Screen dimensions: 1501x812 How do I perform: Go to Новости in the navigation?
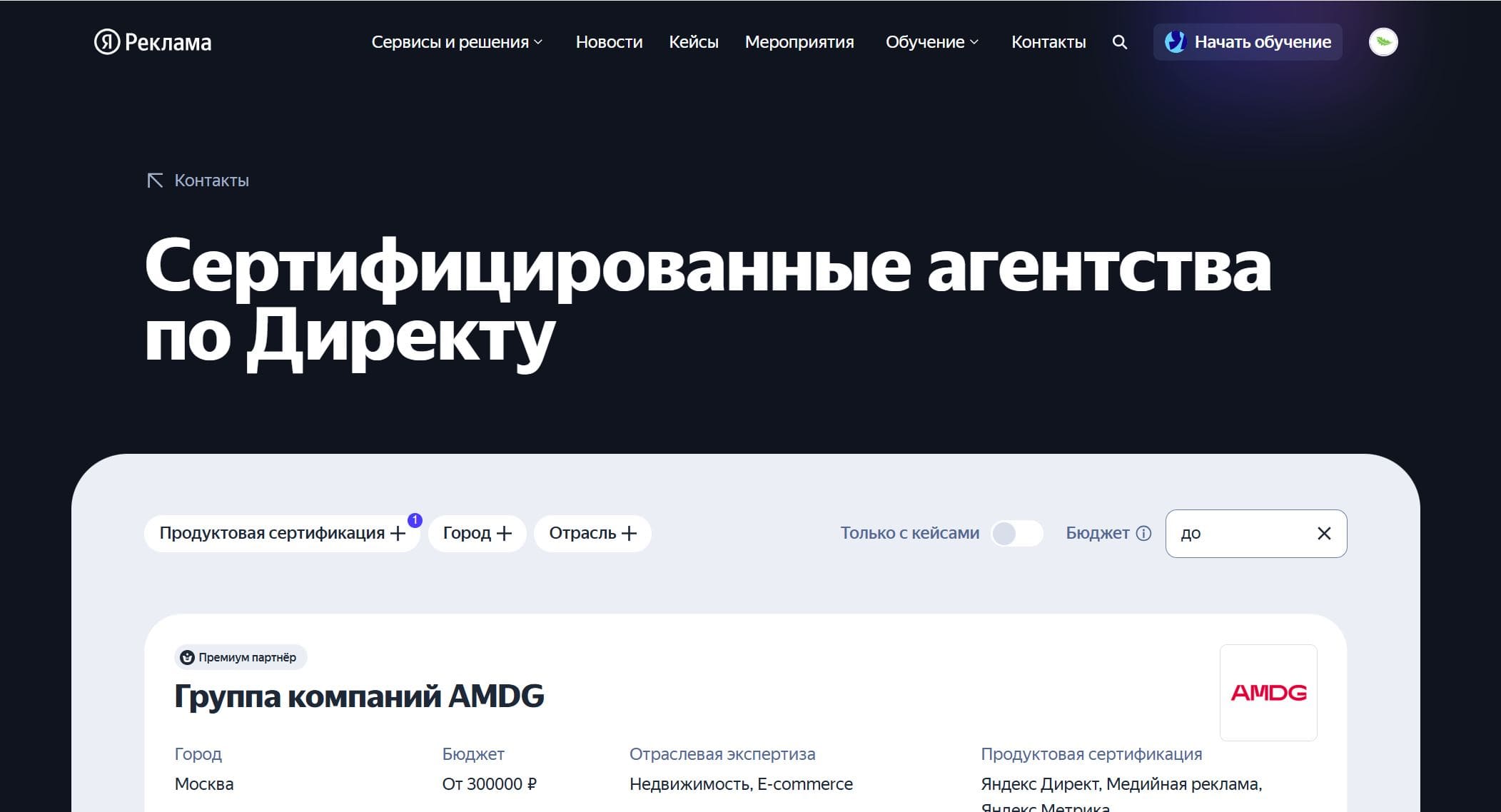(x=609, y=42)
